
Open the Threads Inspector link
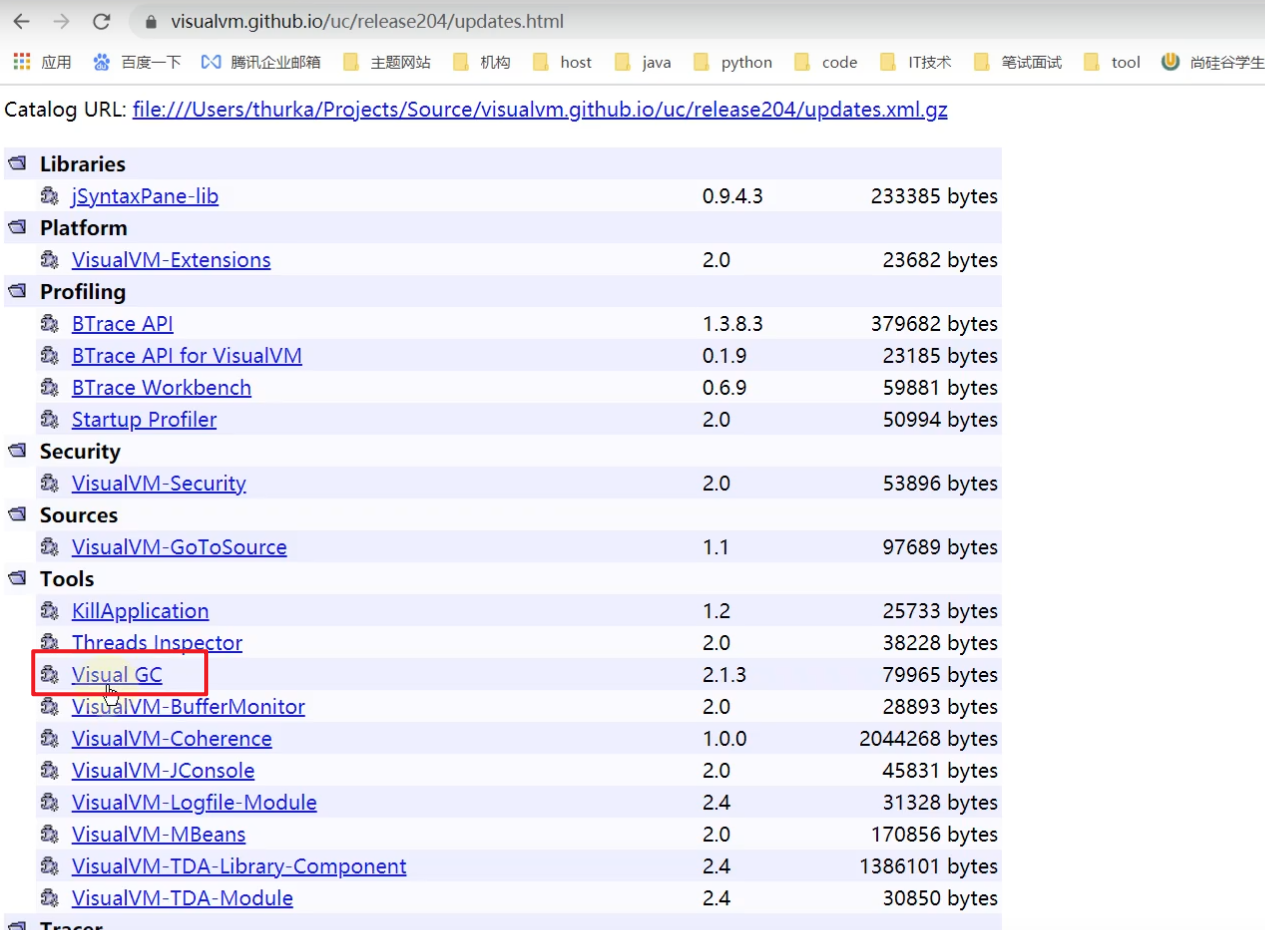coord(157,643)
